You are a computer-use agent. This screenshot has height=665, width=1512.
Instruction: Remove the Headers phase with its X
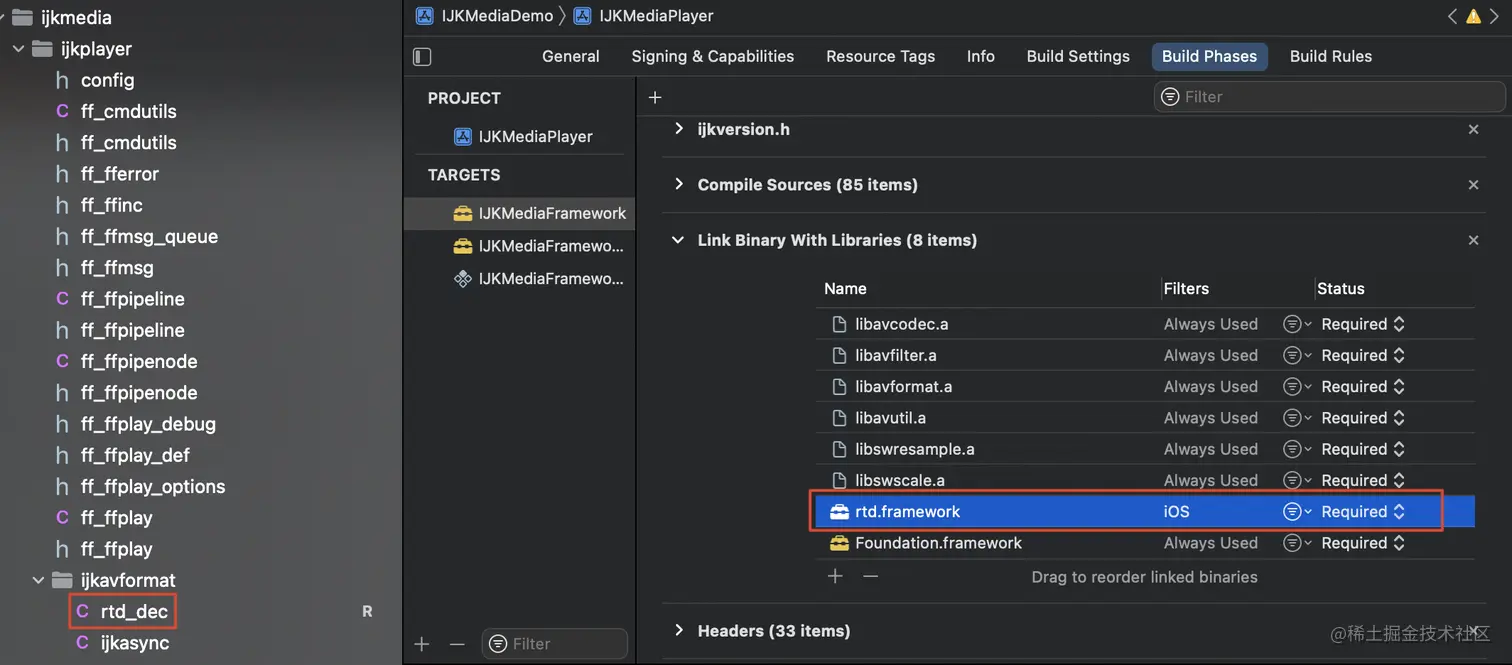coord(1473,631)
